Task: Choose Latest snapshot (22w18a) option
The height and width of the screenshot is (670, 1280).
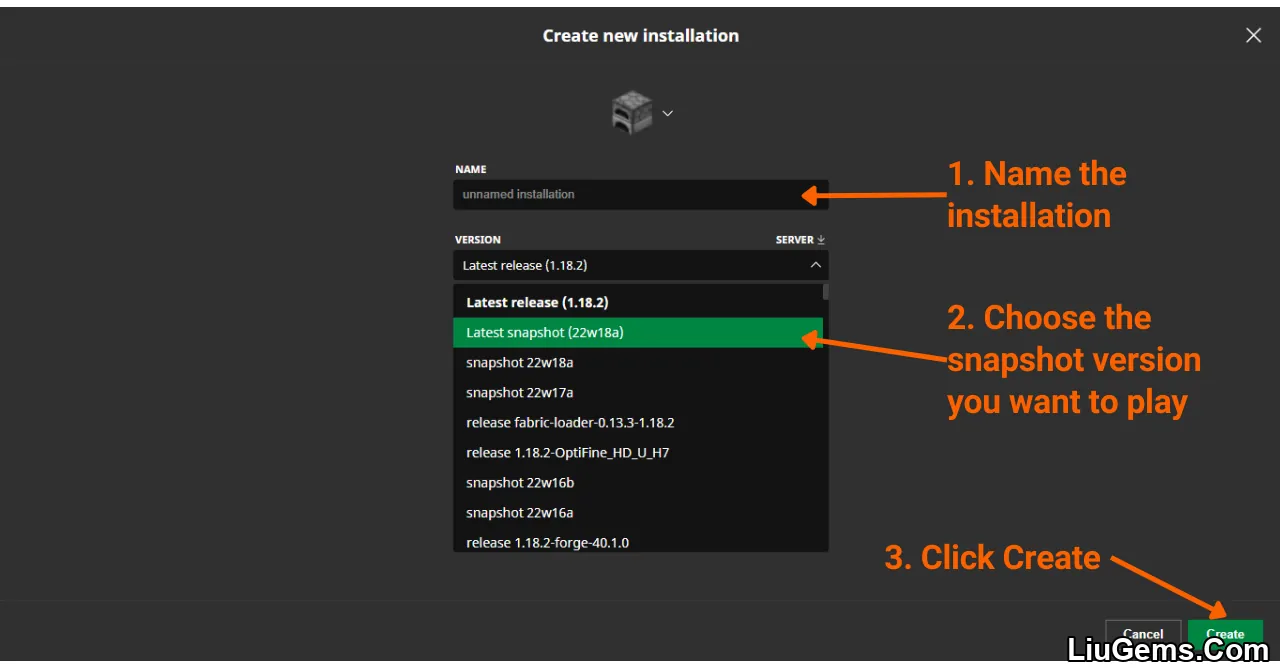Action: pyautogui.click(x=638, y=332)
